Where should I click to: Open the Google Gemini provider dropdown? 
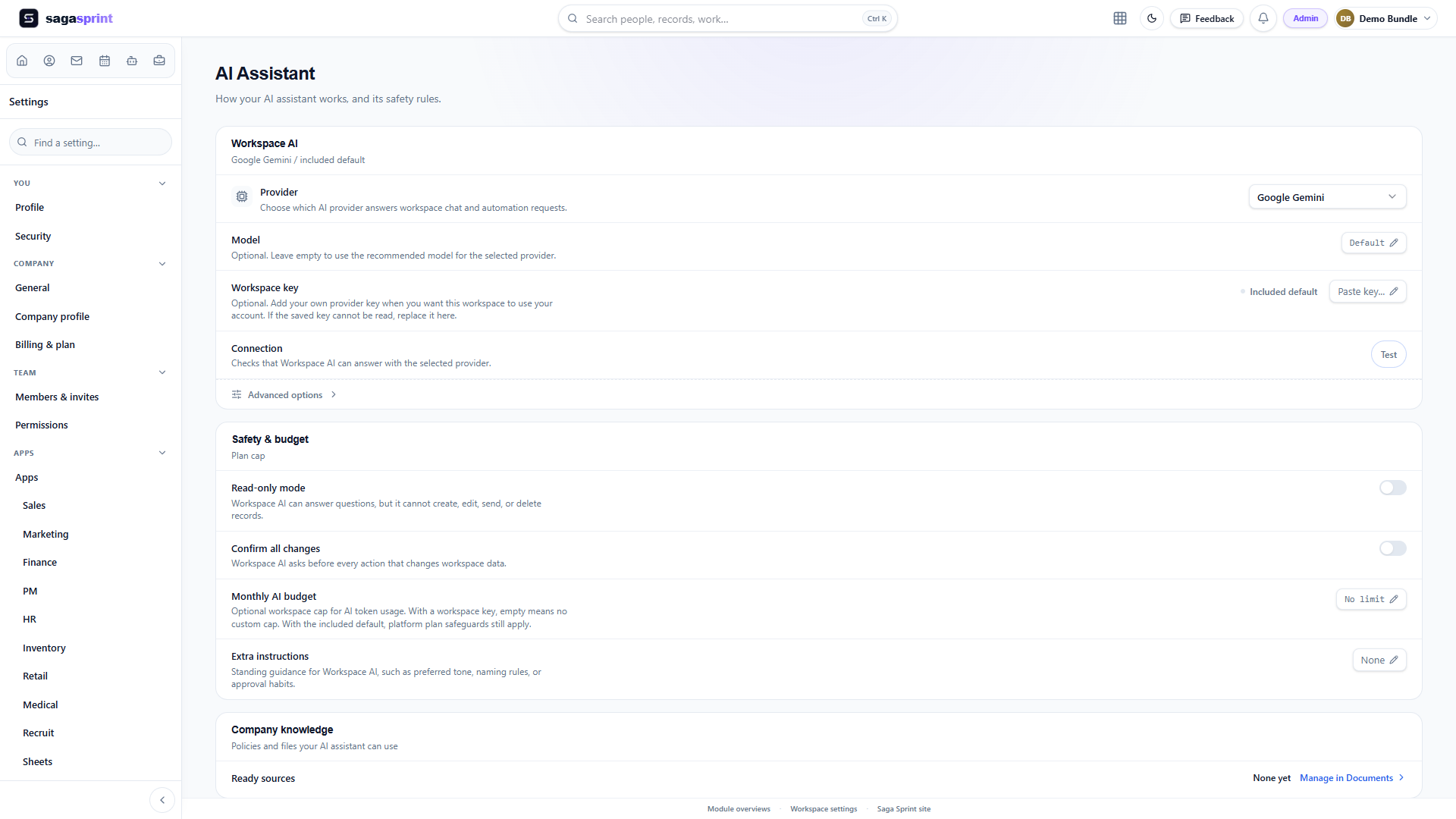(1327, 197)
